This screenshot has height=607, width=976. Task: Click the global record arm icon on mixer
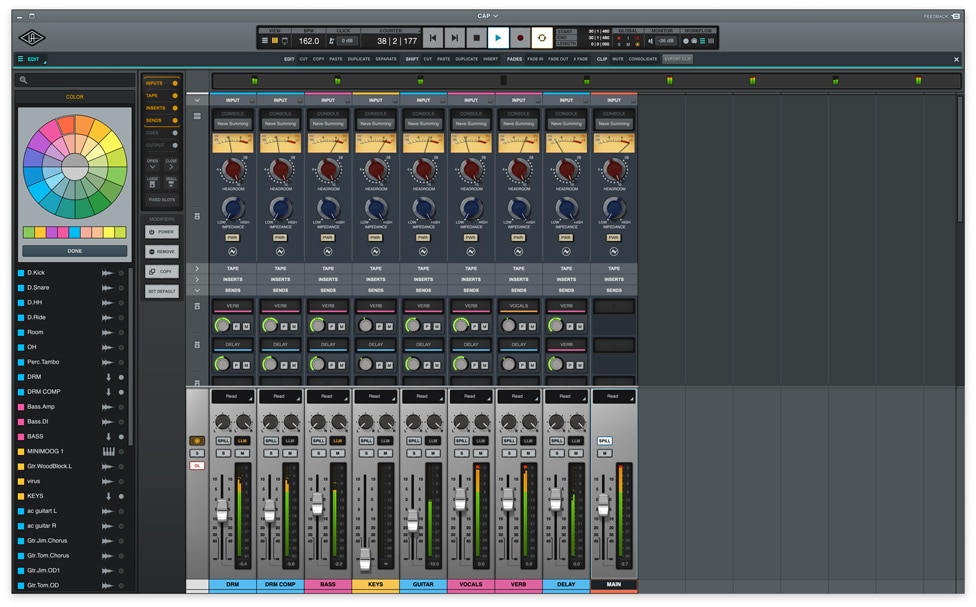197,441
